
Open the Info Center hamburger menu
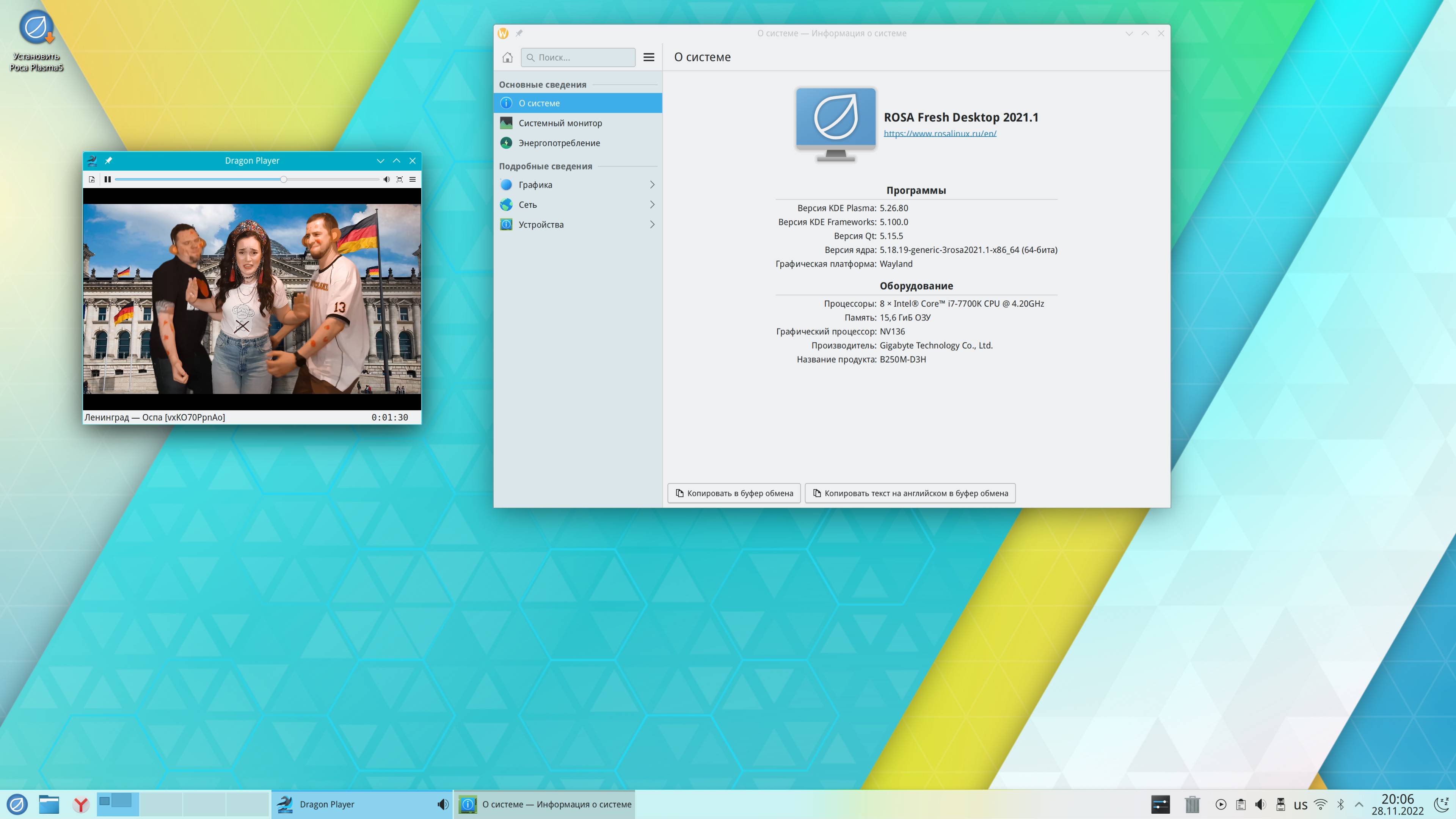pos(649,57)
